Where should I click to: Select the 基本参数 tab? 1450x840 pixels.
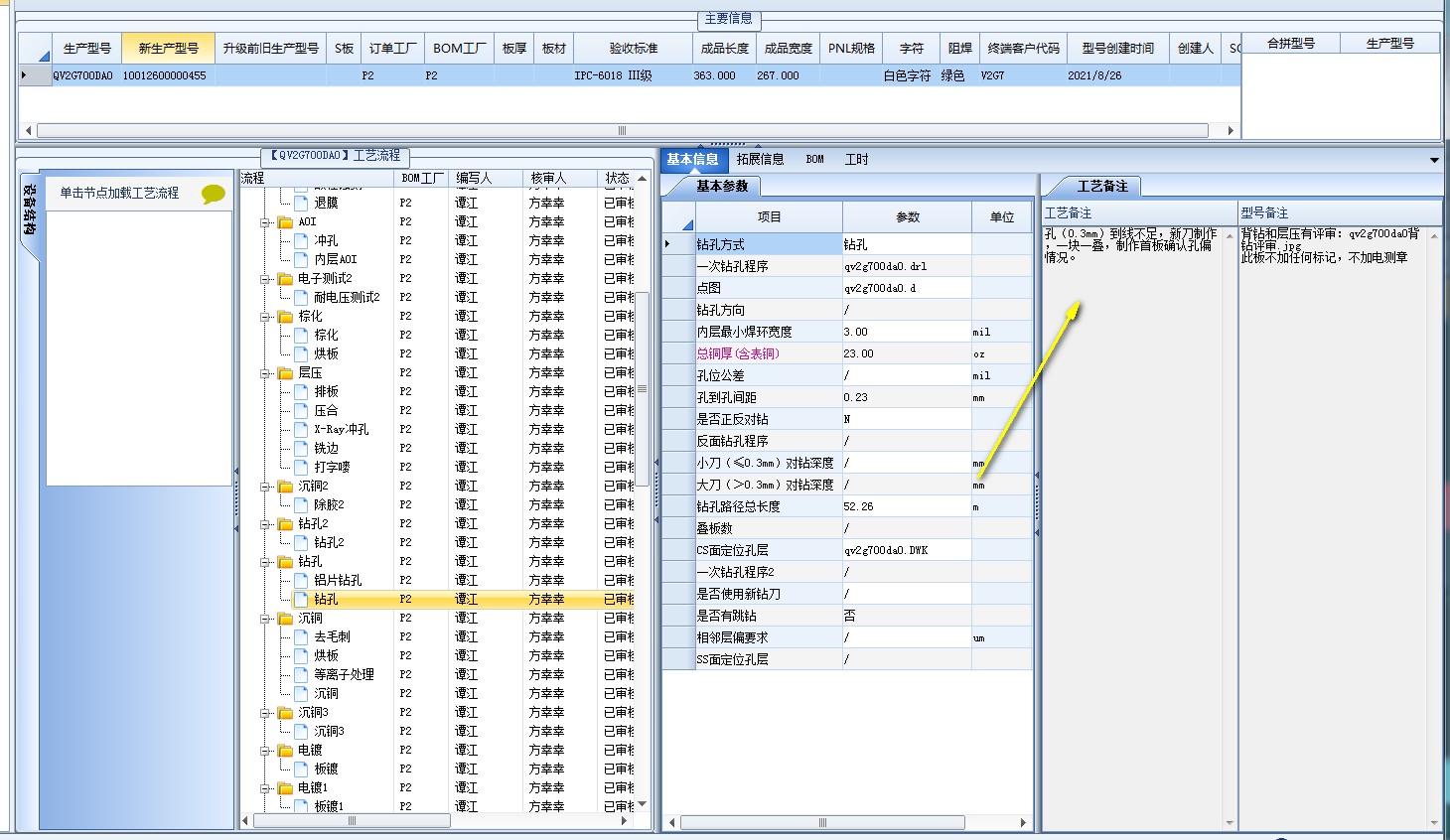(x=721, y=186)
